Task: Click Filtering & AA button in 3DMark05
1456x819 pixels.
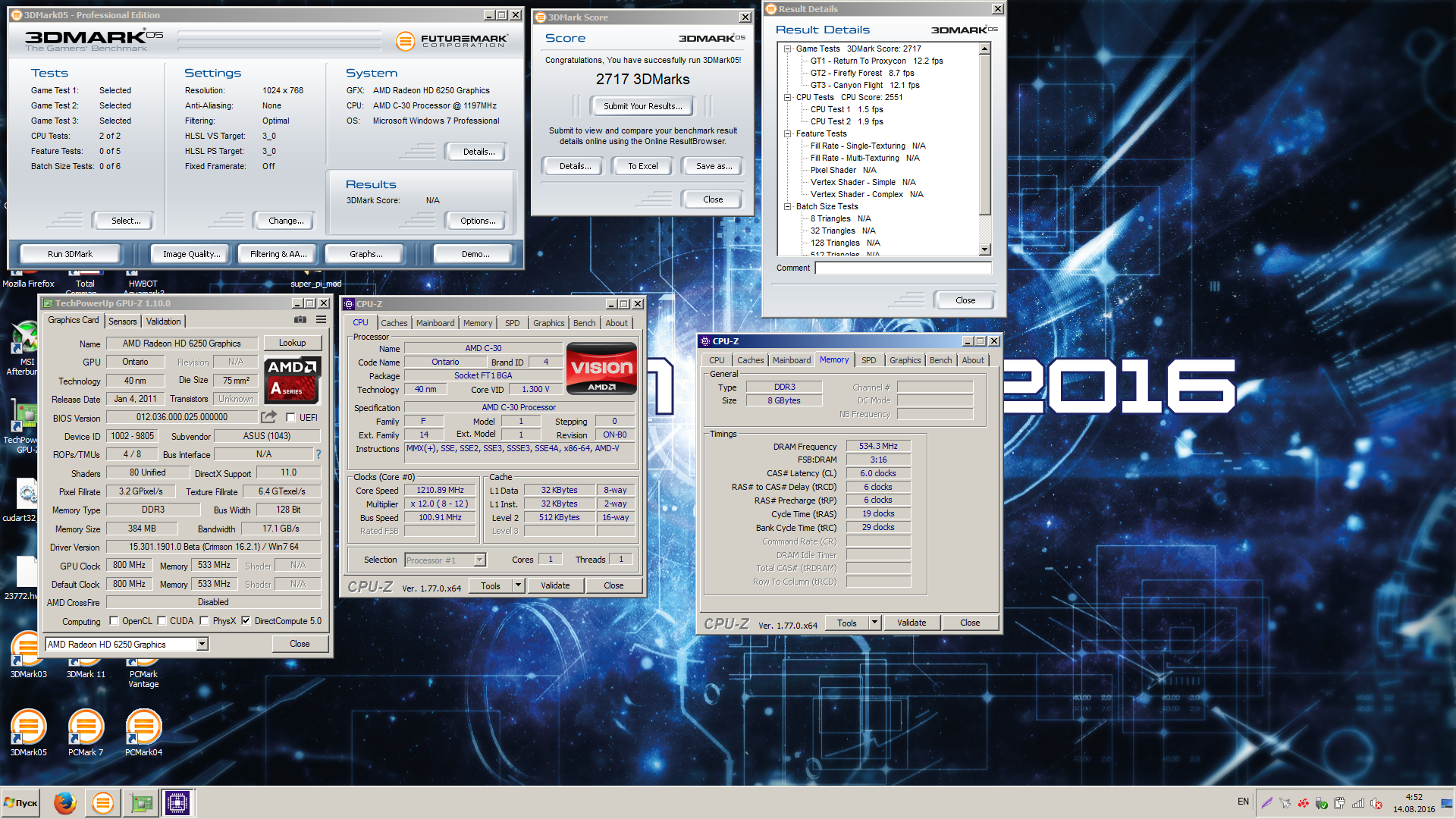Action: pos(278,254)
